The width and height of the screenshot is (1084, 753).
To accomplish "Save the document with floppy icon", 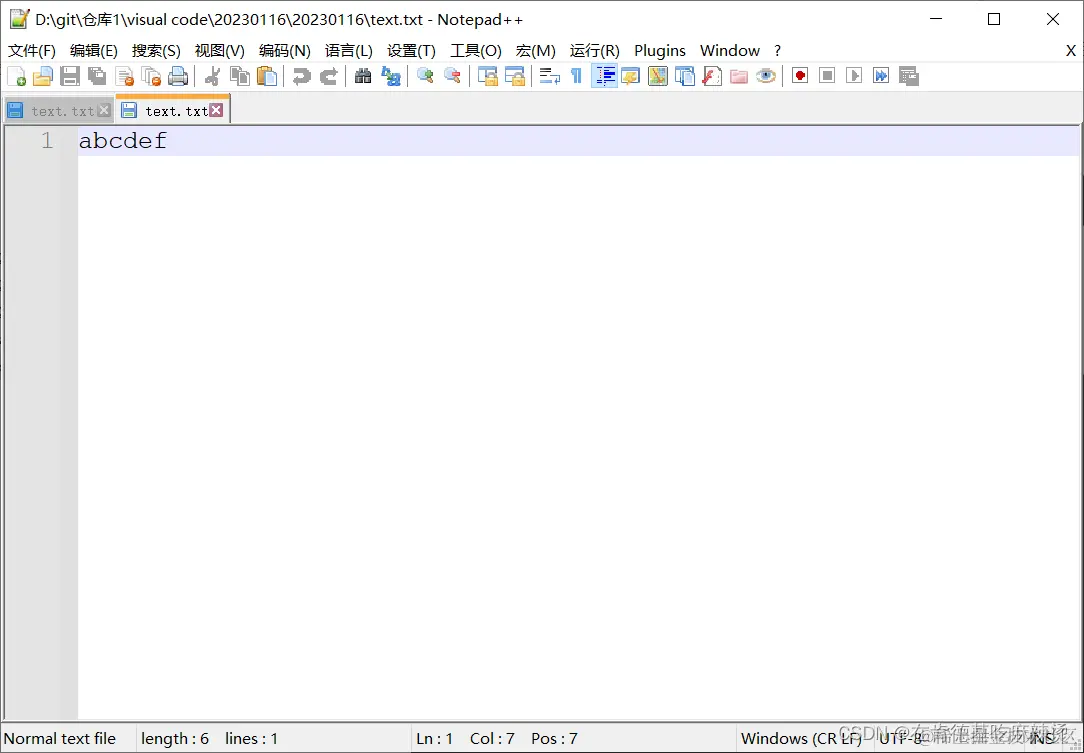I will click(70, 76).
